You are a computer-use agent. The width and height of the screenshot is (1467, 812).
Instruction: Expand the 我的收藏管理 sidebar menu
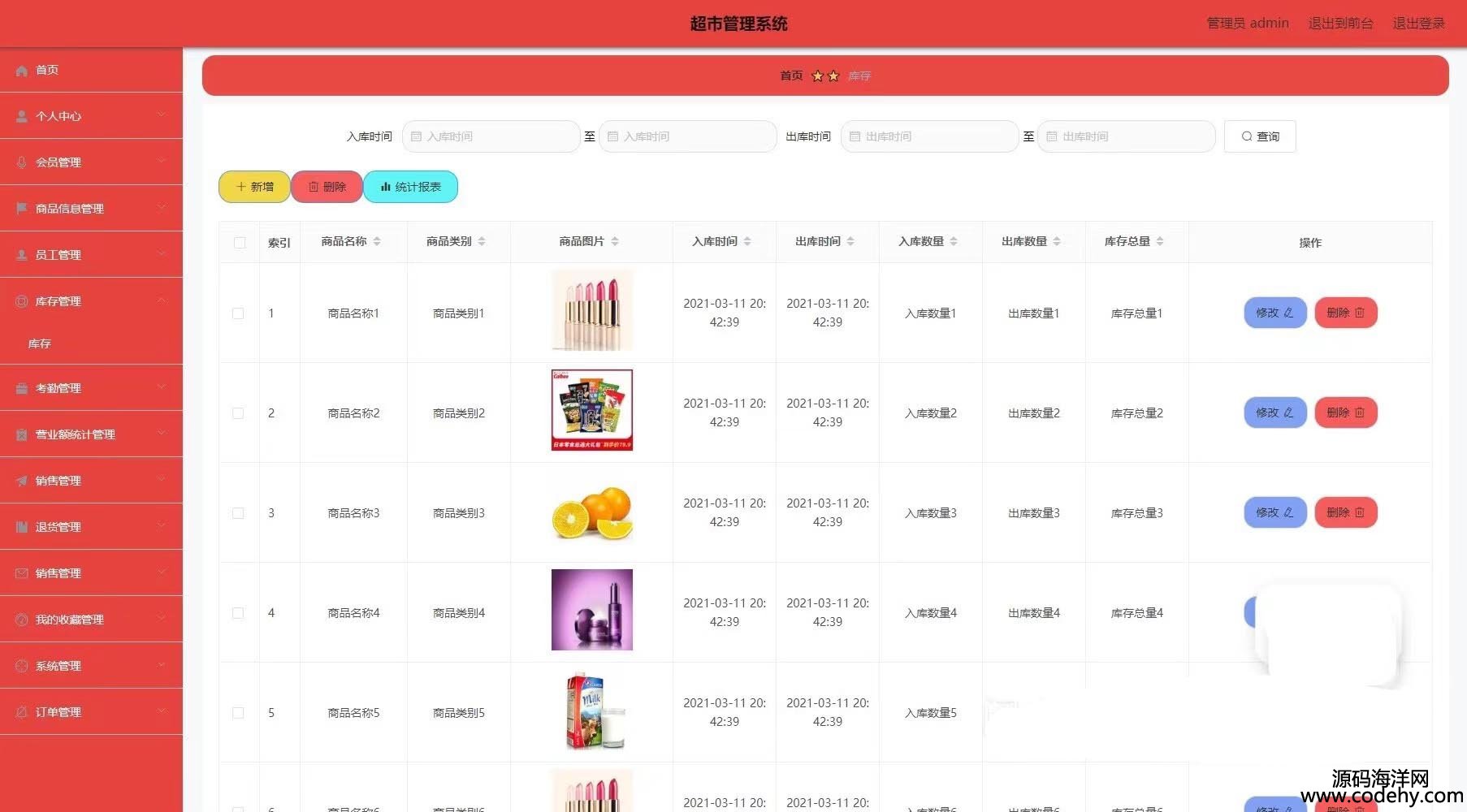click(91, 620)
